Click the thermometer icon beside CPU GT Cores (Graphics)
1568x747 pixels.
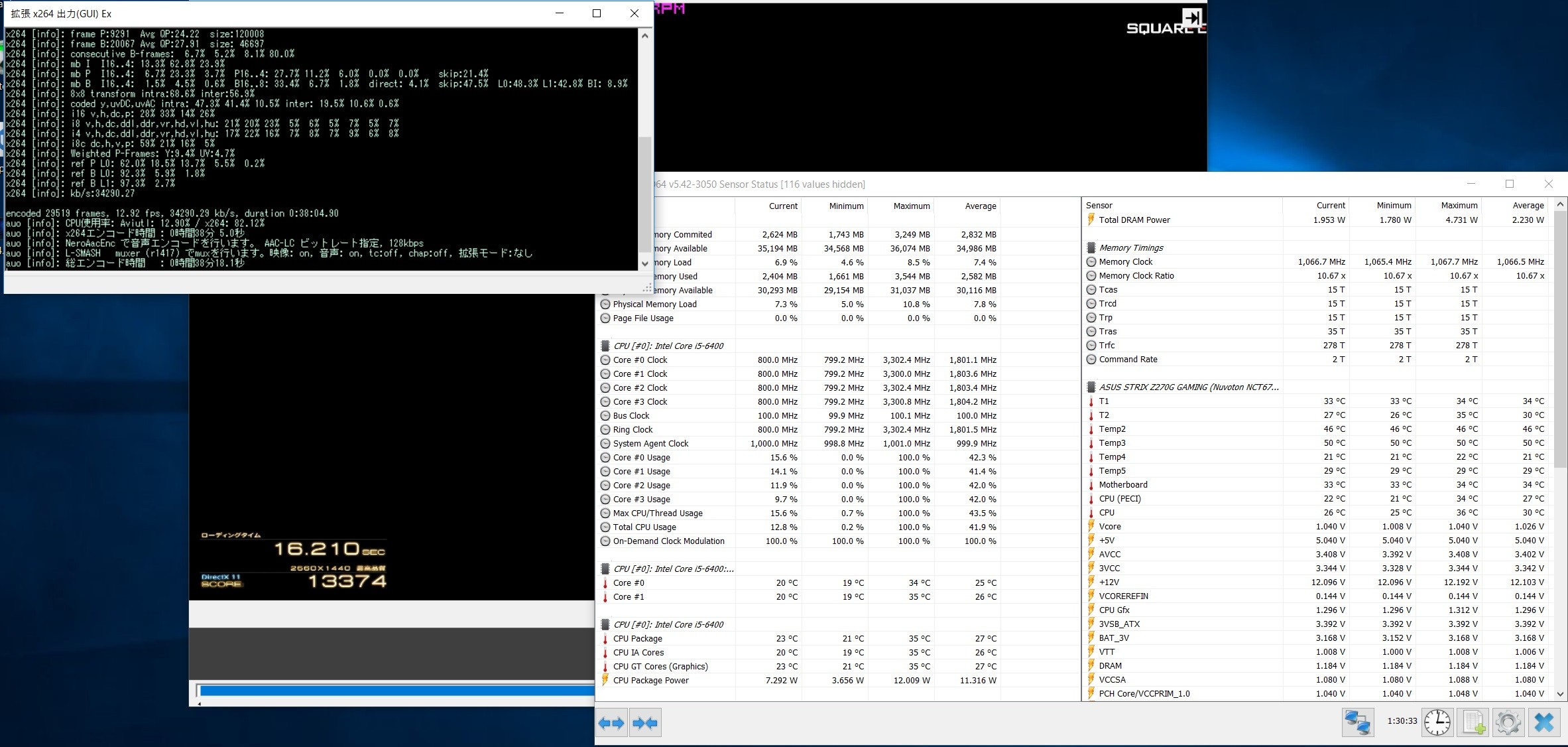605,667
